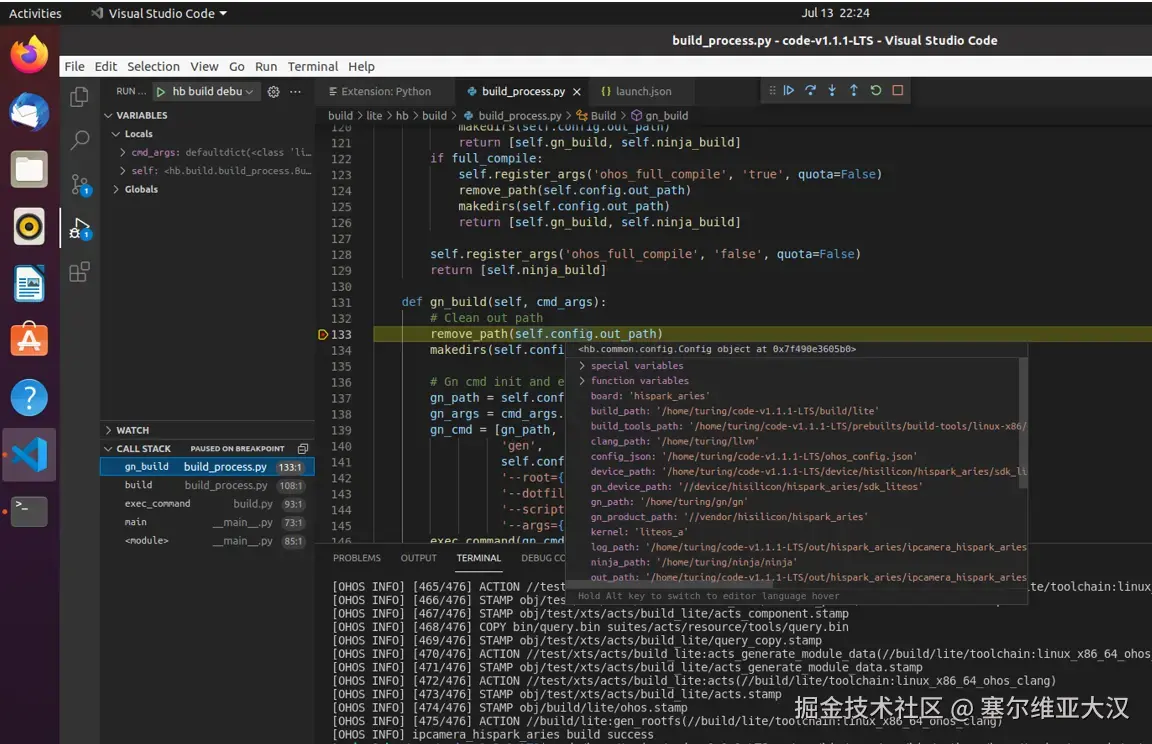Open the Extensions view in activity bar
This screenshot has width=1152, height=744.
pyautogui.click(x=80, y=272)
